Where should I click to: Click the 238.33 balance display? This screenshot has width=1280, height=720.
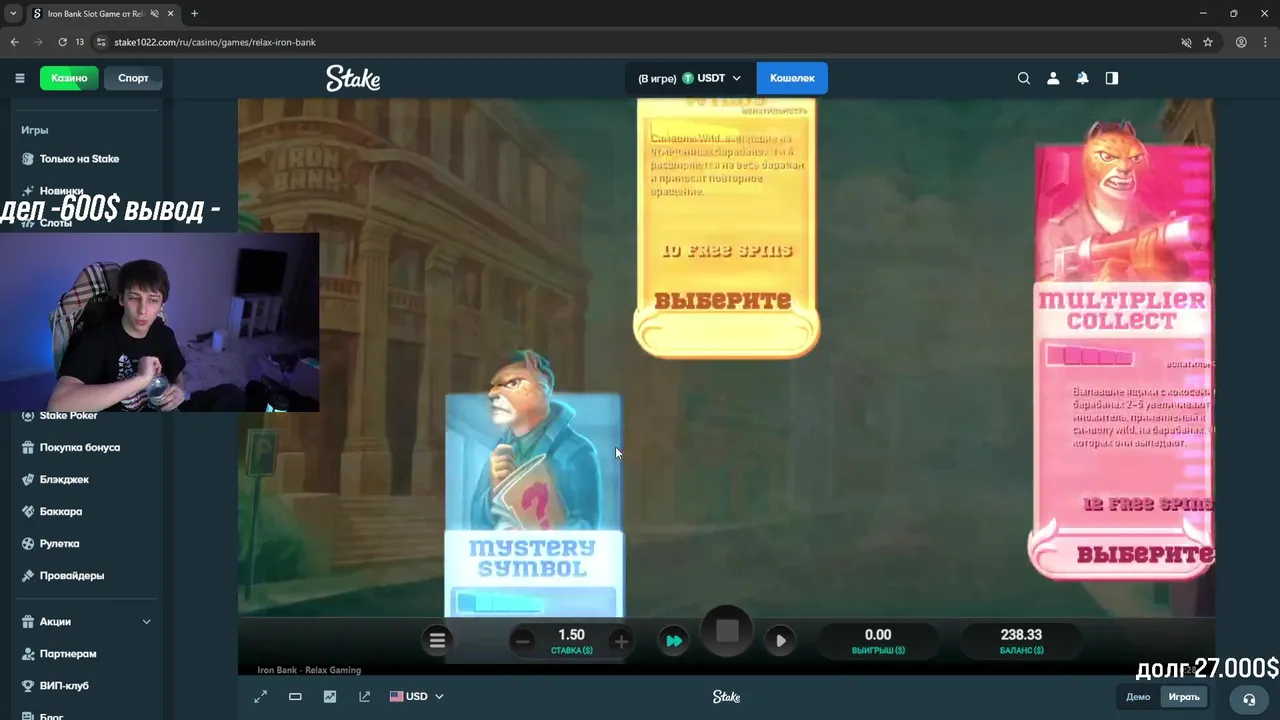tap(1021, 641)
